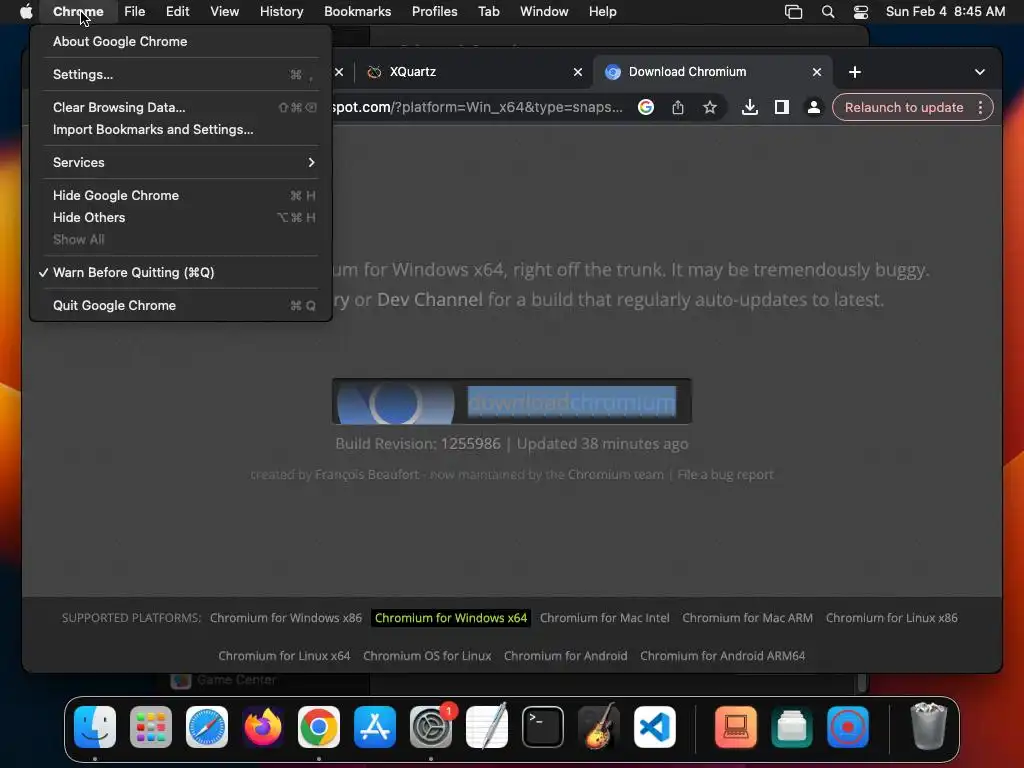Image resolution: width=1024 pixels, height=768 pixels.
Task: Select Chromium for Linux x86
Action: pyautogui.click(x=891, y=618)
